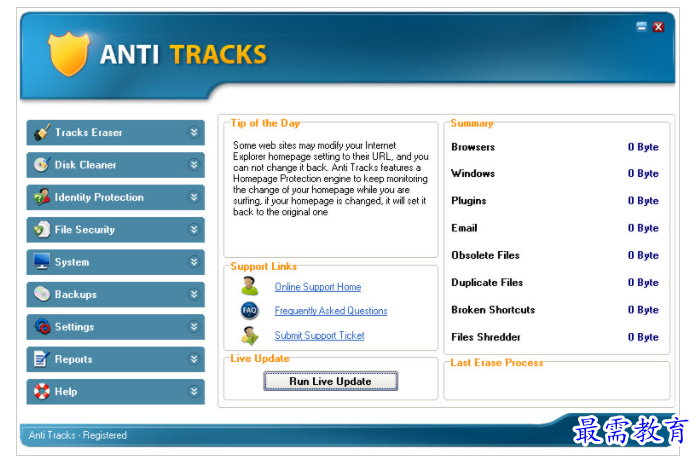
Task: Click the Browsers summary label
Action: point(473,147)
